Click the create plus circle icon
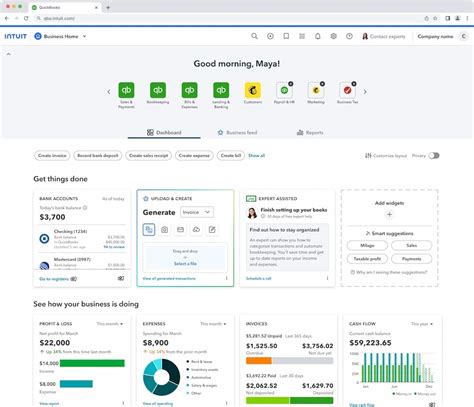Viewport: 474px width, 407px height. tap(270, 36)
